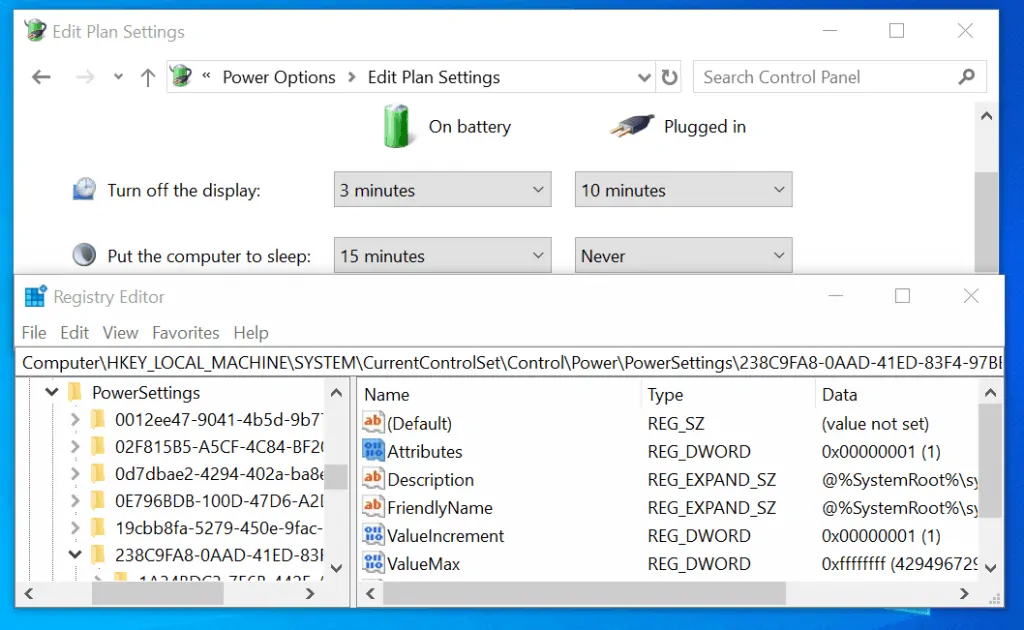Image resolution: width=1024 pixels, height=630 pixels.
Task: Refresh the Control Panel view
Action: coord(669,77)
